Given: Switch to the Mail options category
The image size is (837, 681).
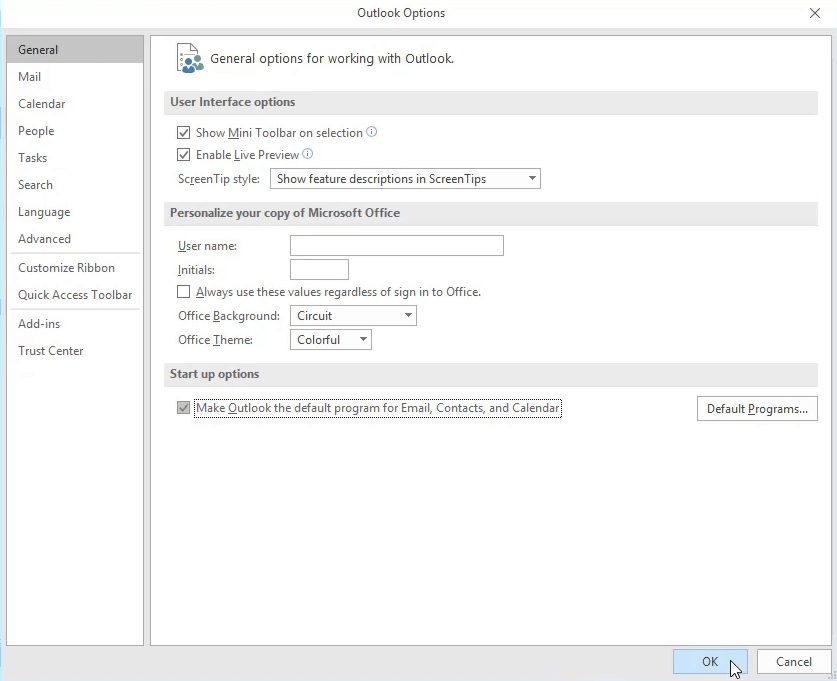Looking at the screenshot, I should click(x=75, y=76).
